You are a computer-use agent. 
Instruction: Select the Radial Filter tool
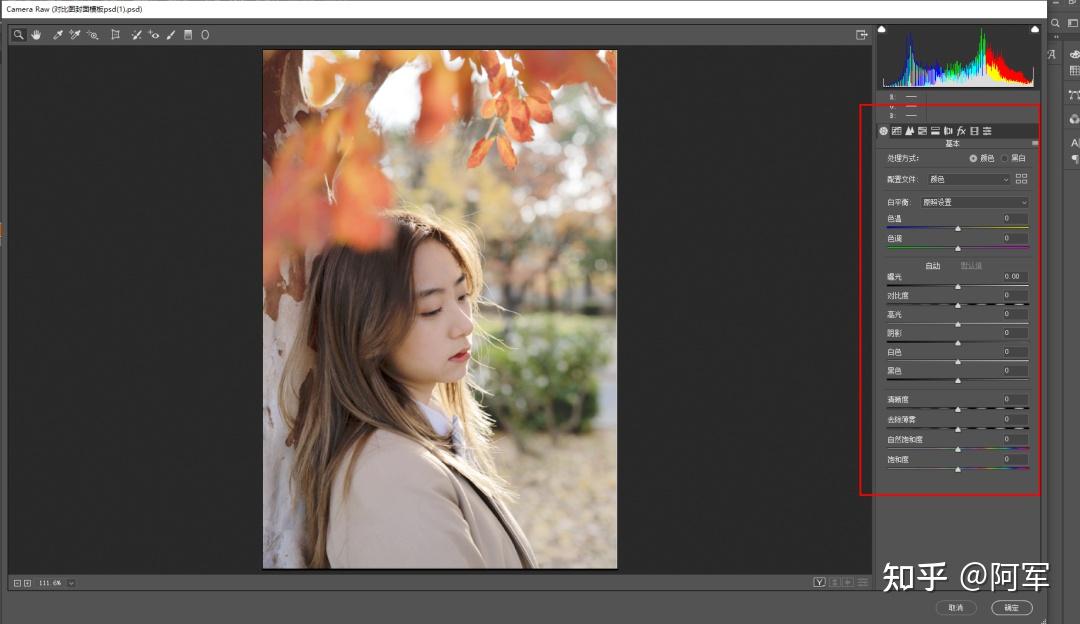coord(205,34)
